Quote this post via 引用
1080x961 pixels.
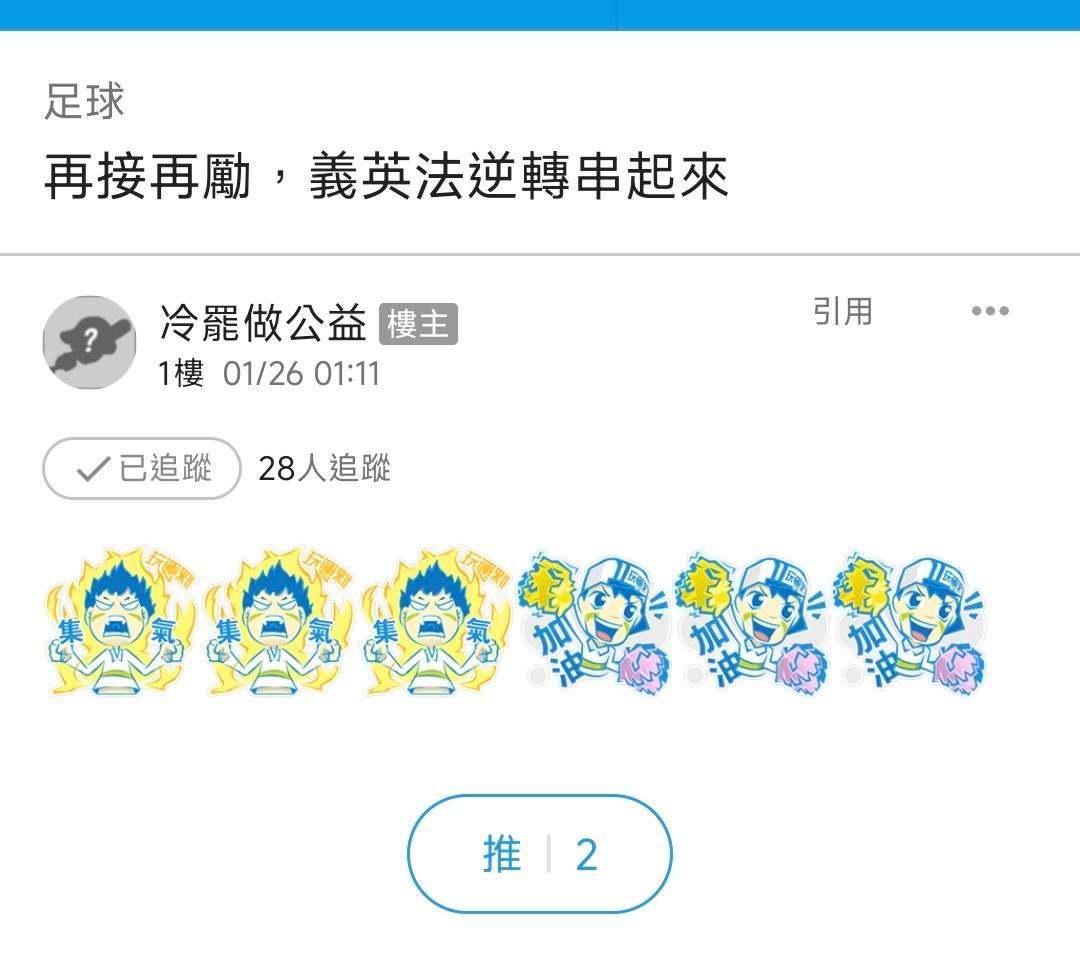click(x=842, y=311)
